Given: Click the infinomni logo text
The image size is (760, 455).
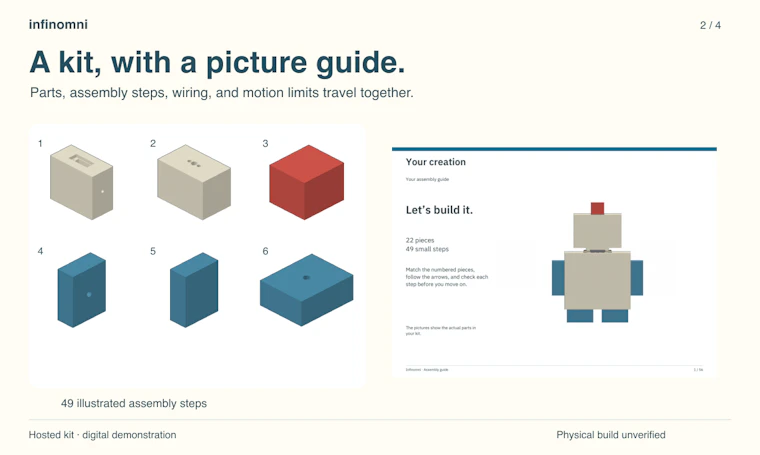Looking at the screenshot, I should click(x=58, y=24).
